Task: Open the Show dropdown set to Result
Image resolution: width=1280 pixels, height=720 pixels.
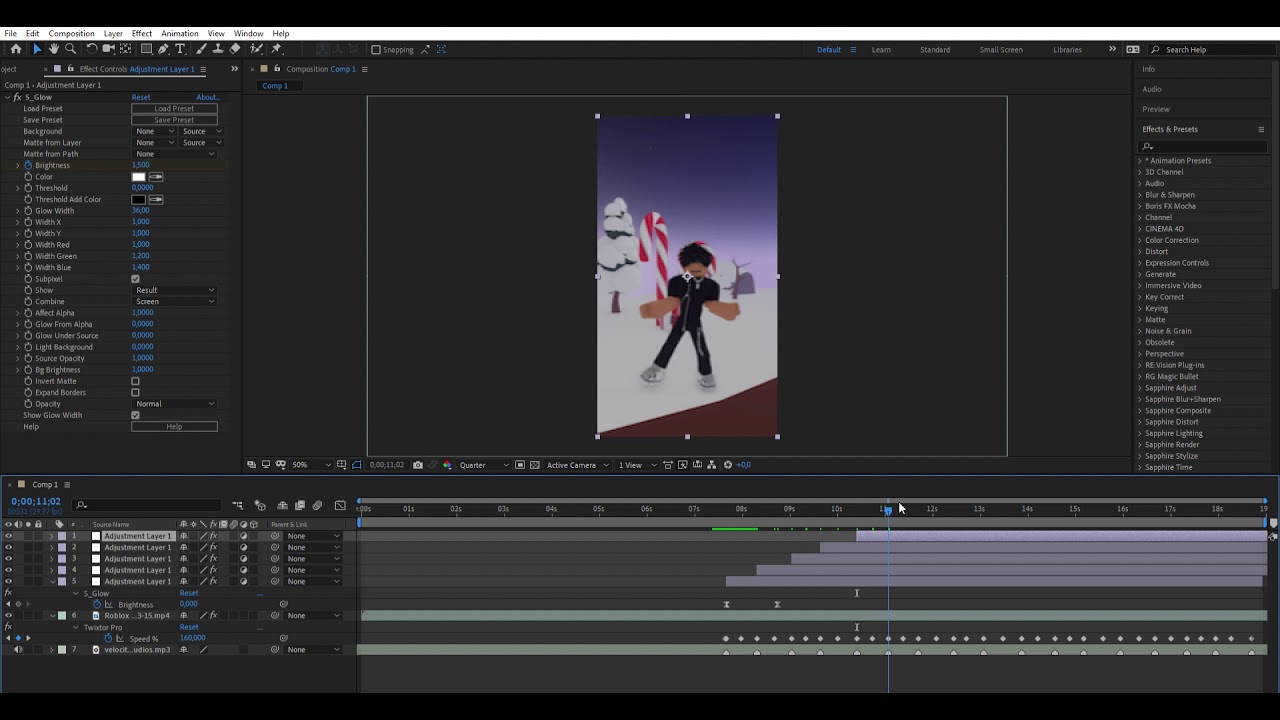Action: click(x=174, y=290)
